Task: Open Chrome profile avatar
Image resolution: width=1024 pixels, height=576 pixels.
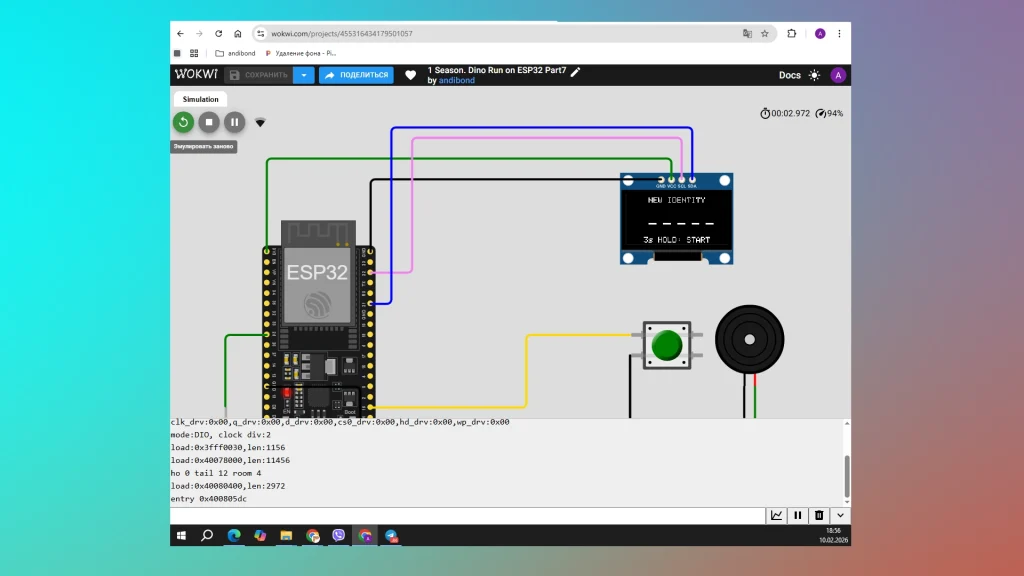Action: [820, 33]
